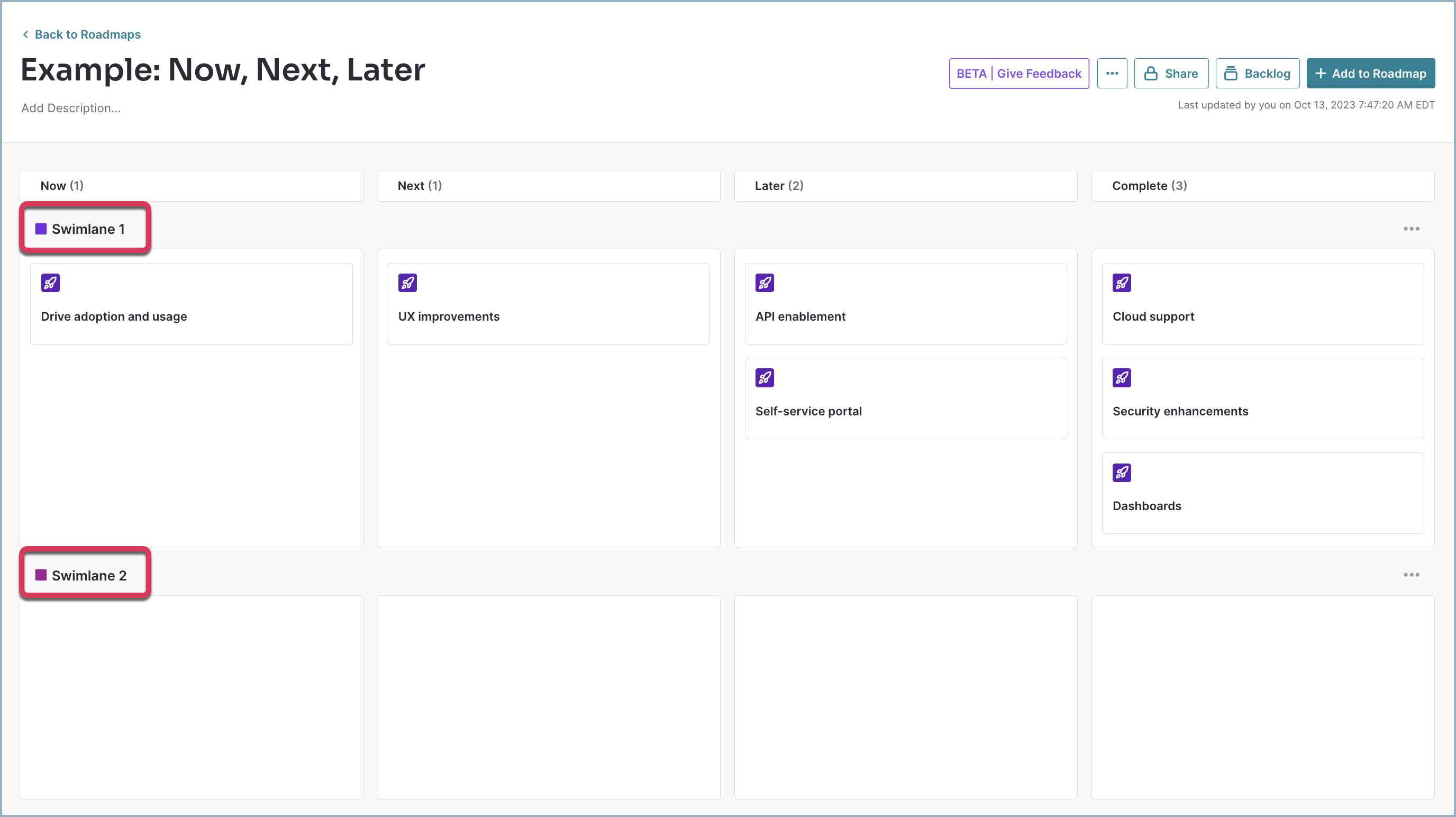
Task: Open the Security enhancements card
Action: click(1263, 398)
